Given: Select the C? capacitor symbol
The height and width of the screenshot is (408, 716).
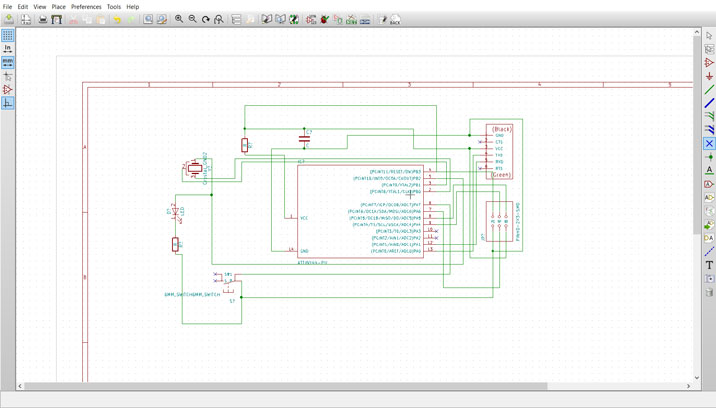Looking at the screenshot, I should click(x=304, y=138).
